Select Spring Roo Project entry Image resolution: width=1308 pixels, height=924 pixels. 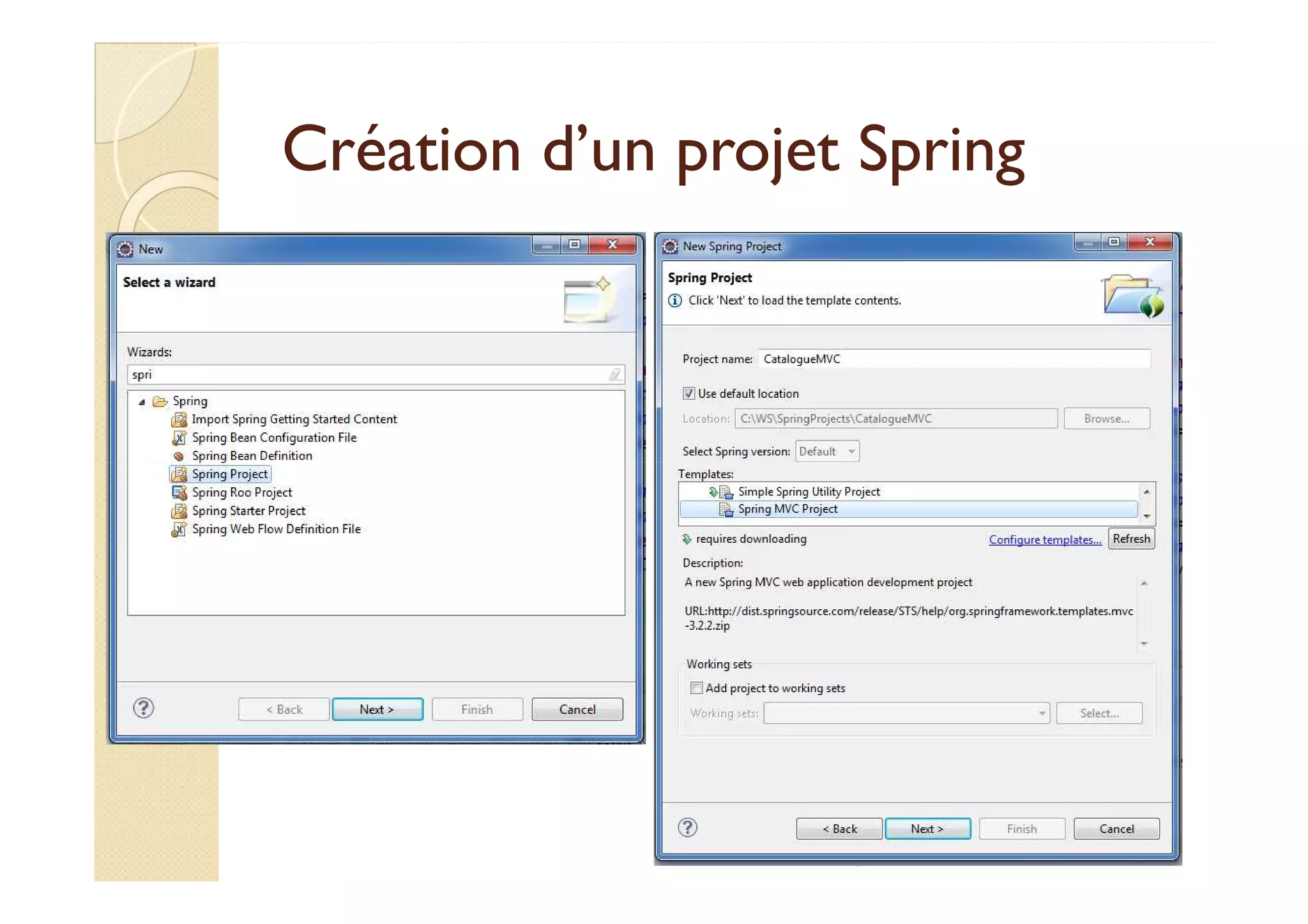click(x=242, y=492)
